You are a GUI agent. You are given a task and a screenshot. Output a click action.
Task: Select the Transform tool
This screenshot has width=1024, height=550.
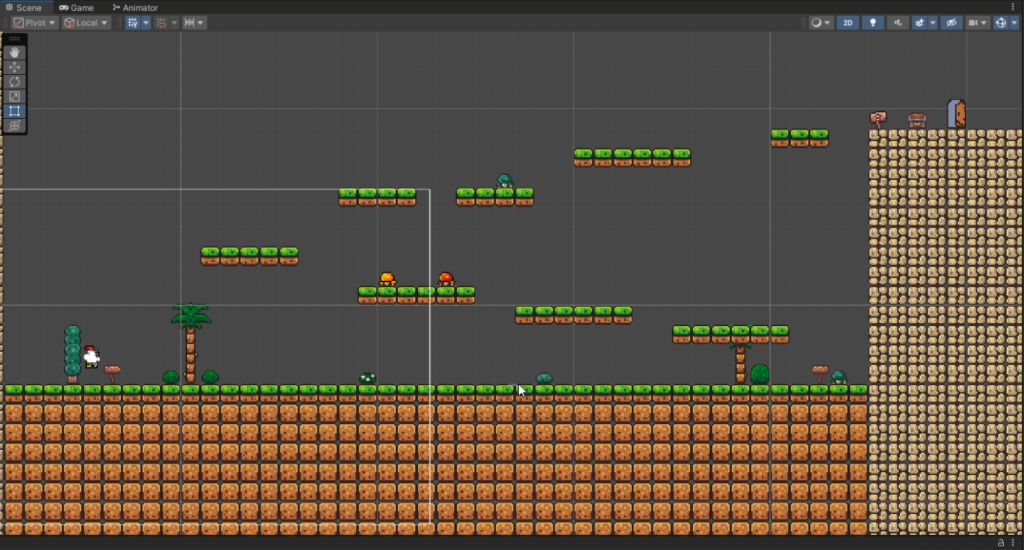coord(15,126)
